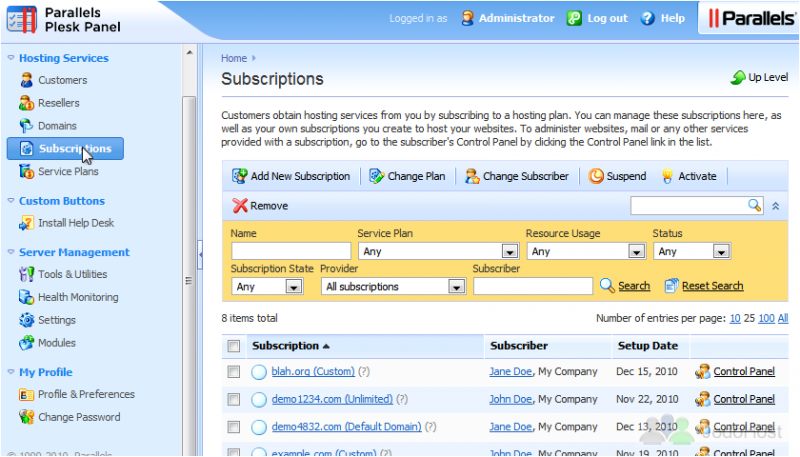Click the Parallels Plesk Panel logo

tap(64, 20)
